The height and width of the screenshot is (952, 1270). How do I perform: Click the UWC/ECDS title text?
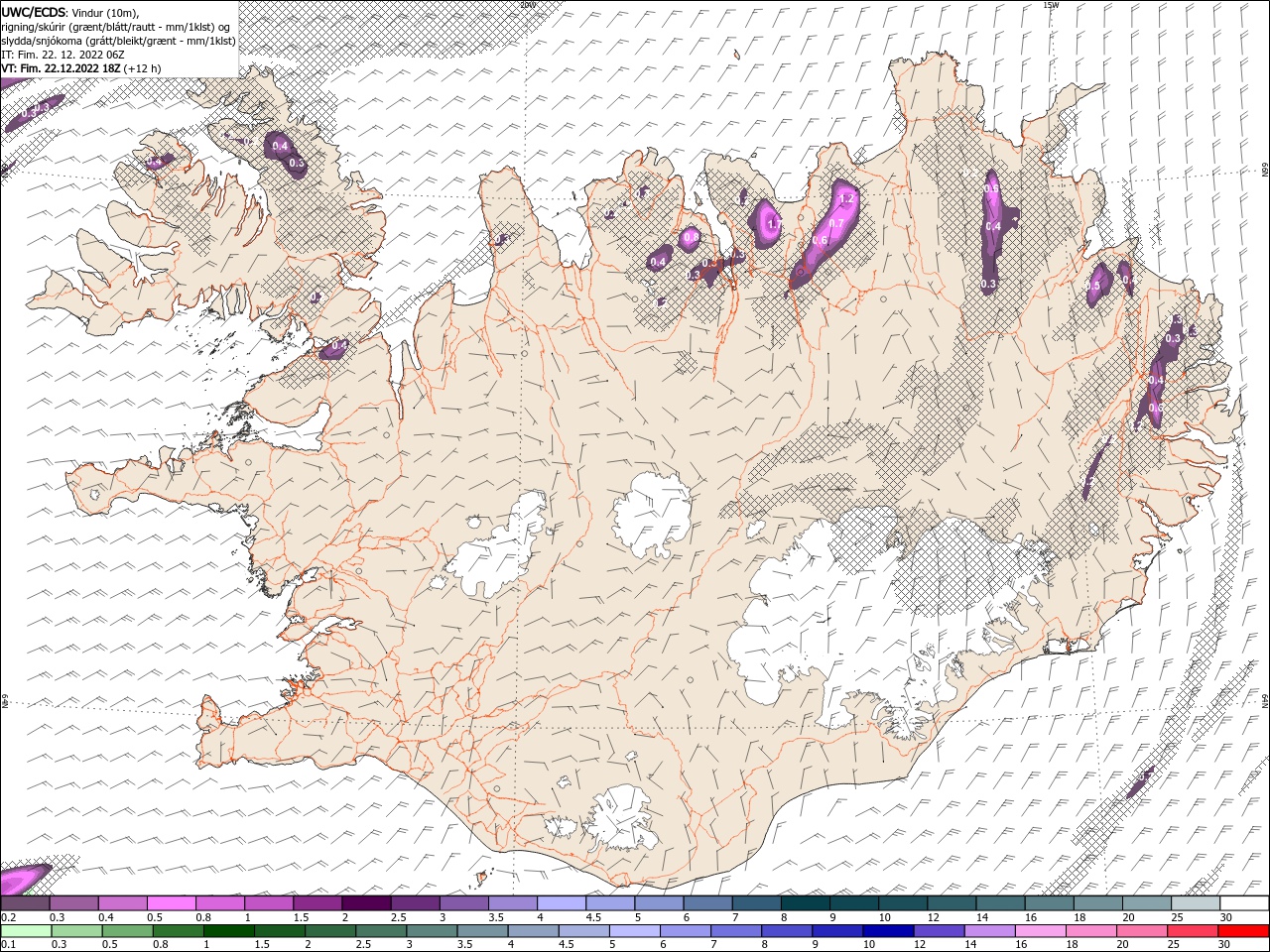point(33,12)
